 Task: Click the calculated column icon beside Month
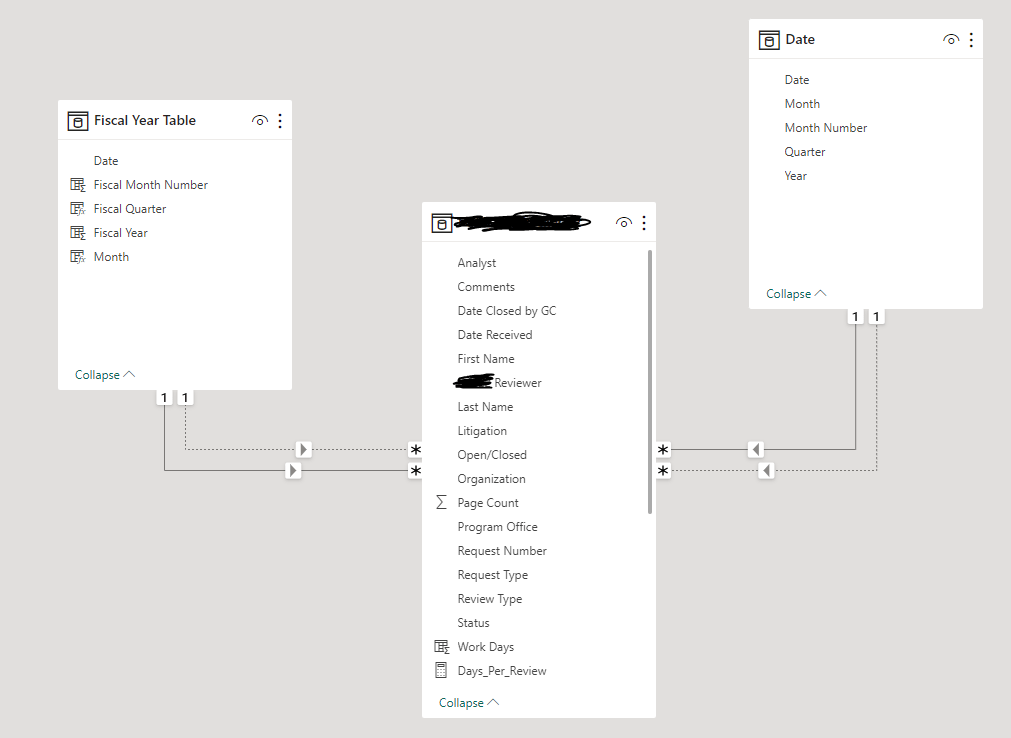tap(78, 256)
